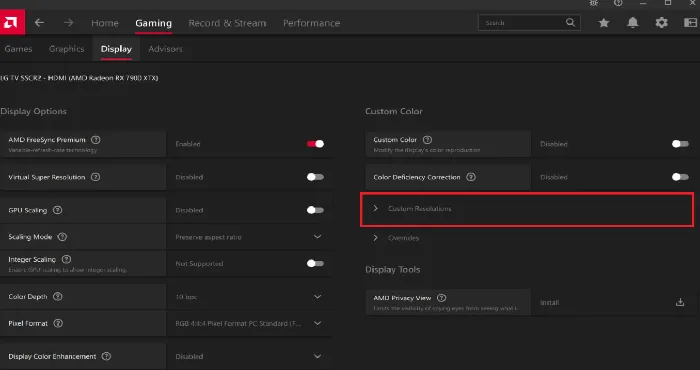Open Performance tab
Viewport: 700px width, 370px height.
[x=312, y=23]
